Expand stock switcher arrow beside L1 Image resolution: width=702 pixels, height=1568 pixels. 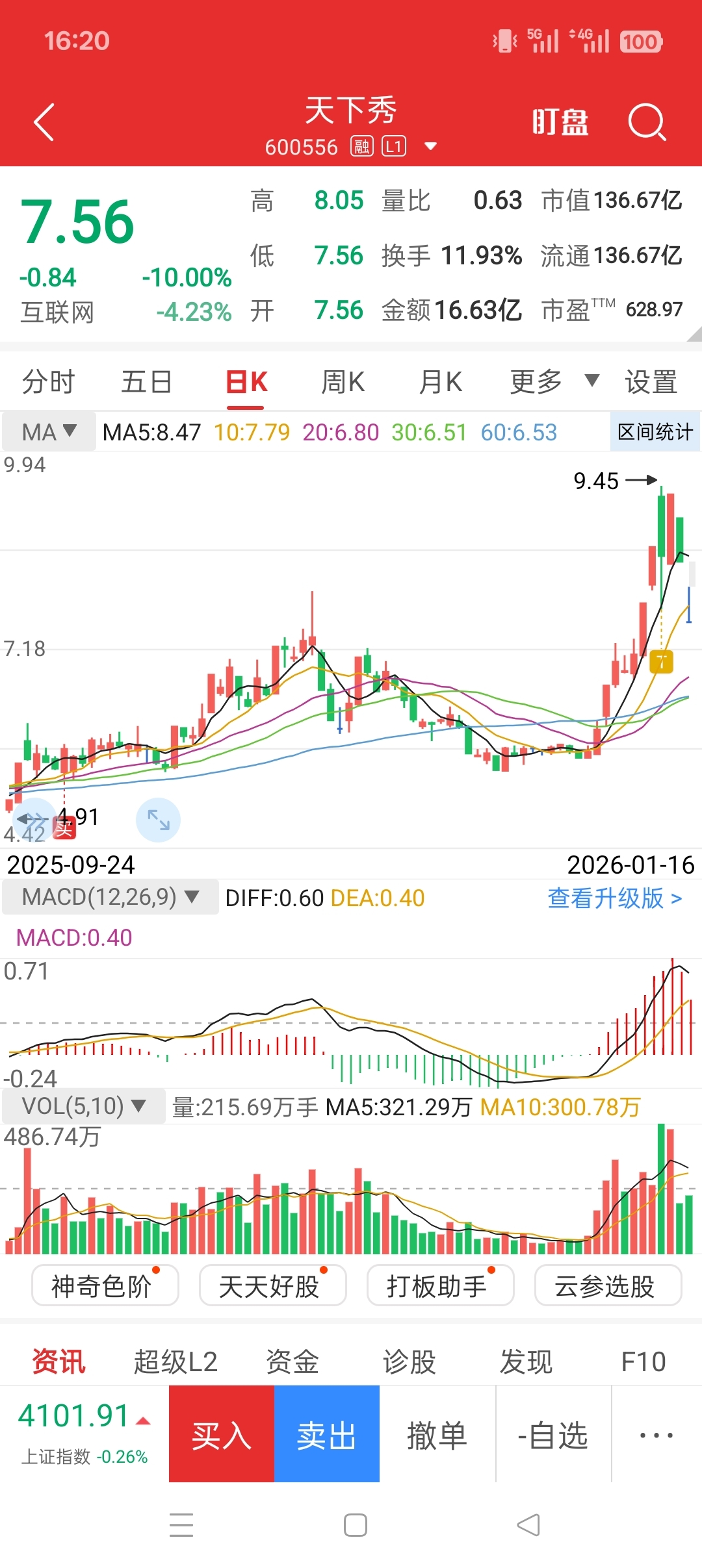(430, 147)
